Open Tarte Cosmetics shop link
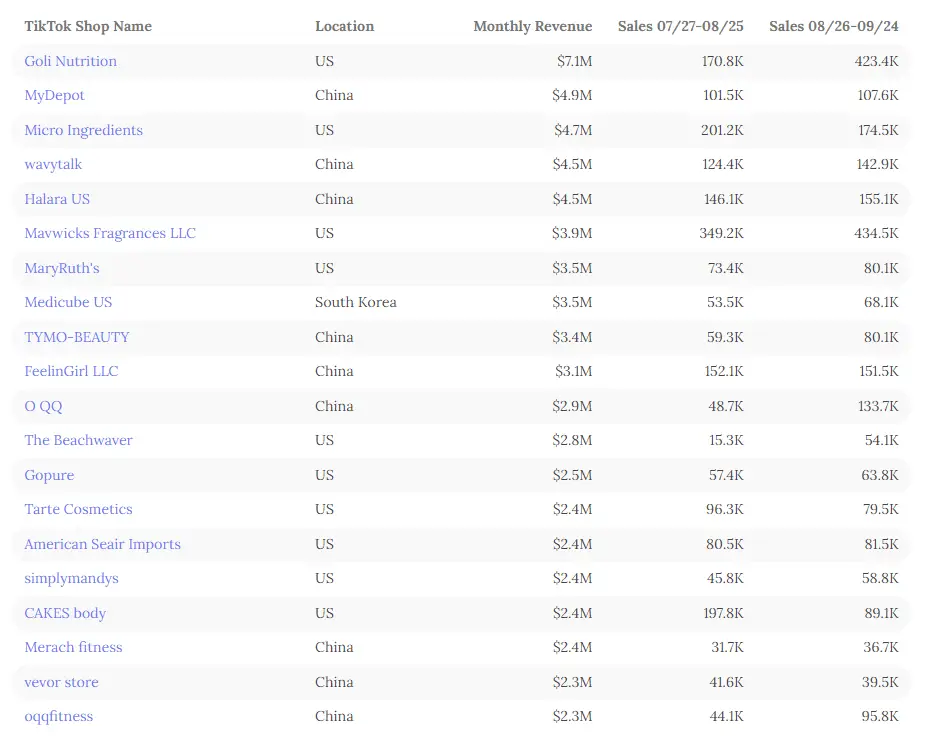 click(x=78, y=509)
